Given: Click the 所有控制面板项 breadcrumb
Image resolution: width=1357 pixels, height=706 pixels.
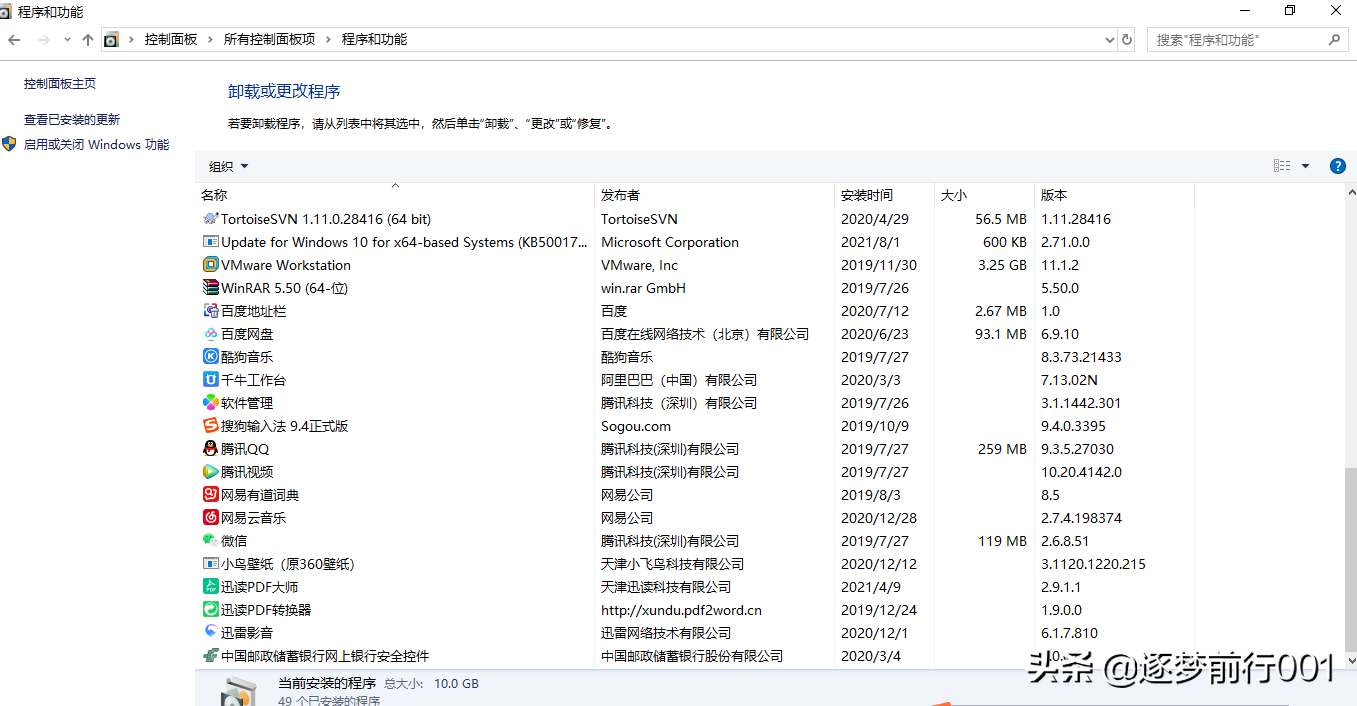Looking at the screenshot, I should (x=269, y=40).
